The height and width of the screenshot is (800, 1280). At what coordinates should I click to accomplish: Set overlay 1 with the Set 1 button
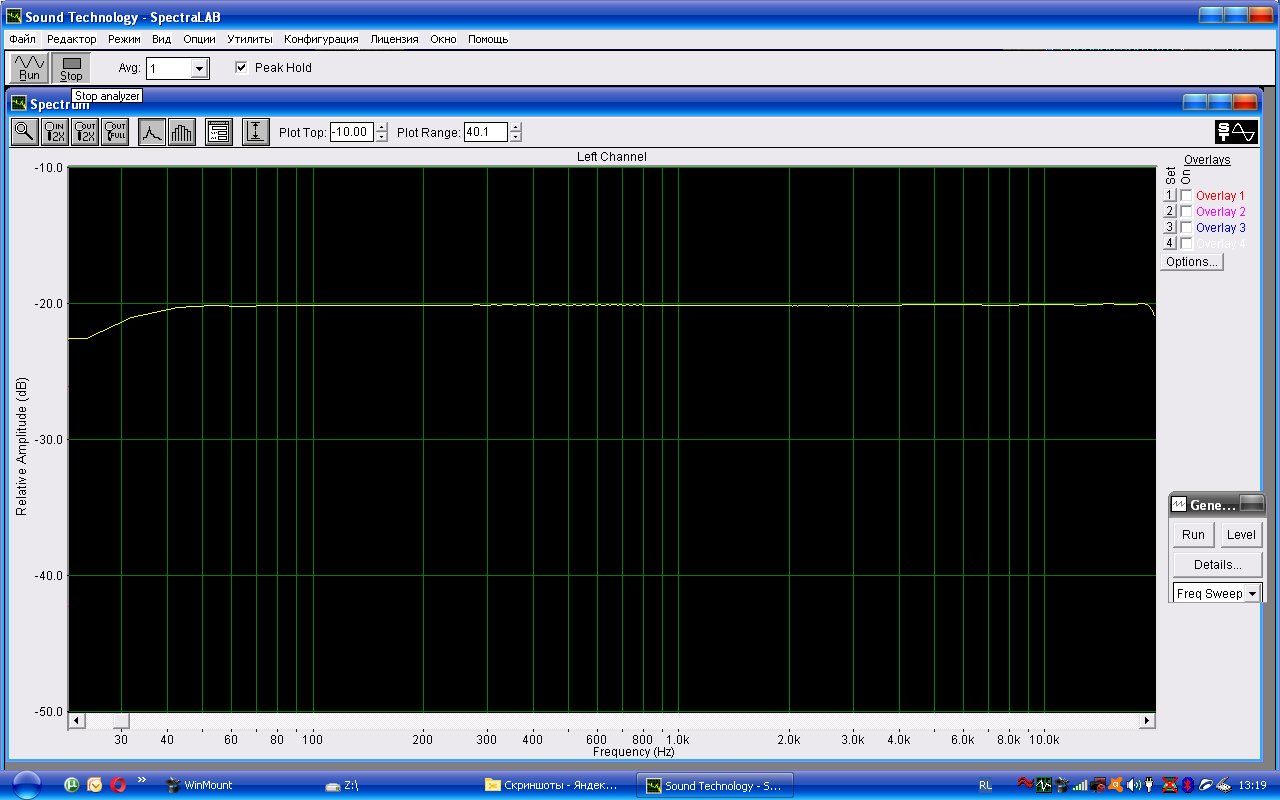coord(1170,196)
